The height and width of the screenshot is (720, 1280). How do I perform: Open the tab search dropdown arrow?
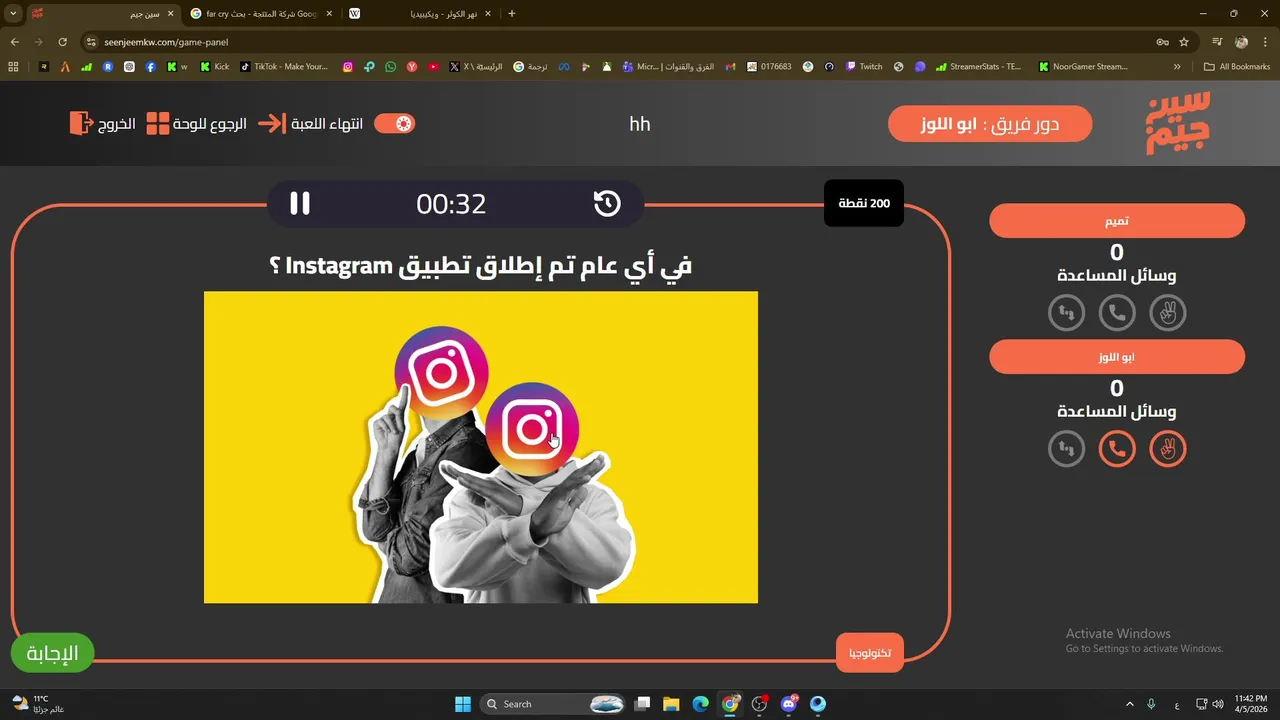[12, 14]
